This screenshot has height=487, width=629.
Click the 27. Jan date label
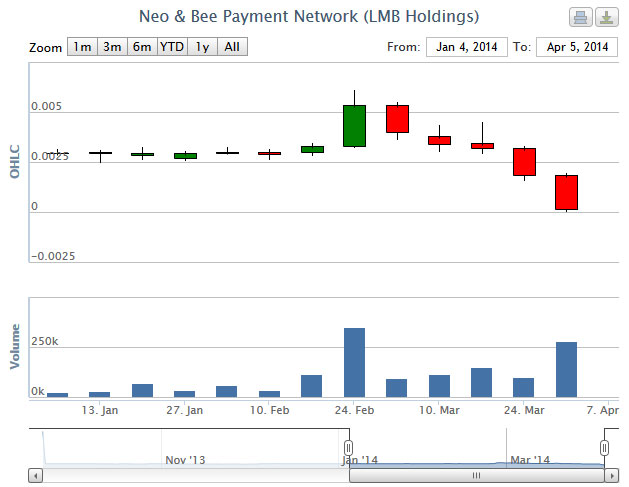coord(185,410)
